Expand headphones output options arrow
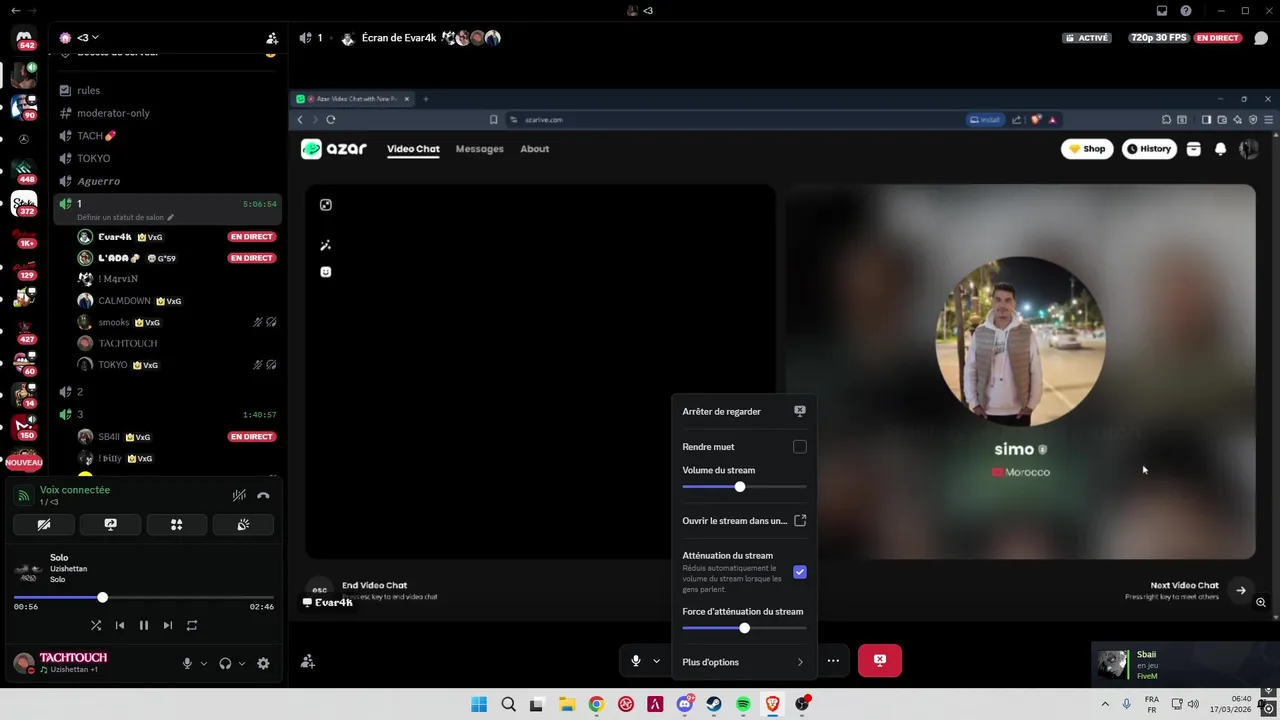This screenshot has width=1280, height=720. (x=242, y=663)
